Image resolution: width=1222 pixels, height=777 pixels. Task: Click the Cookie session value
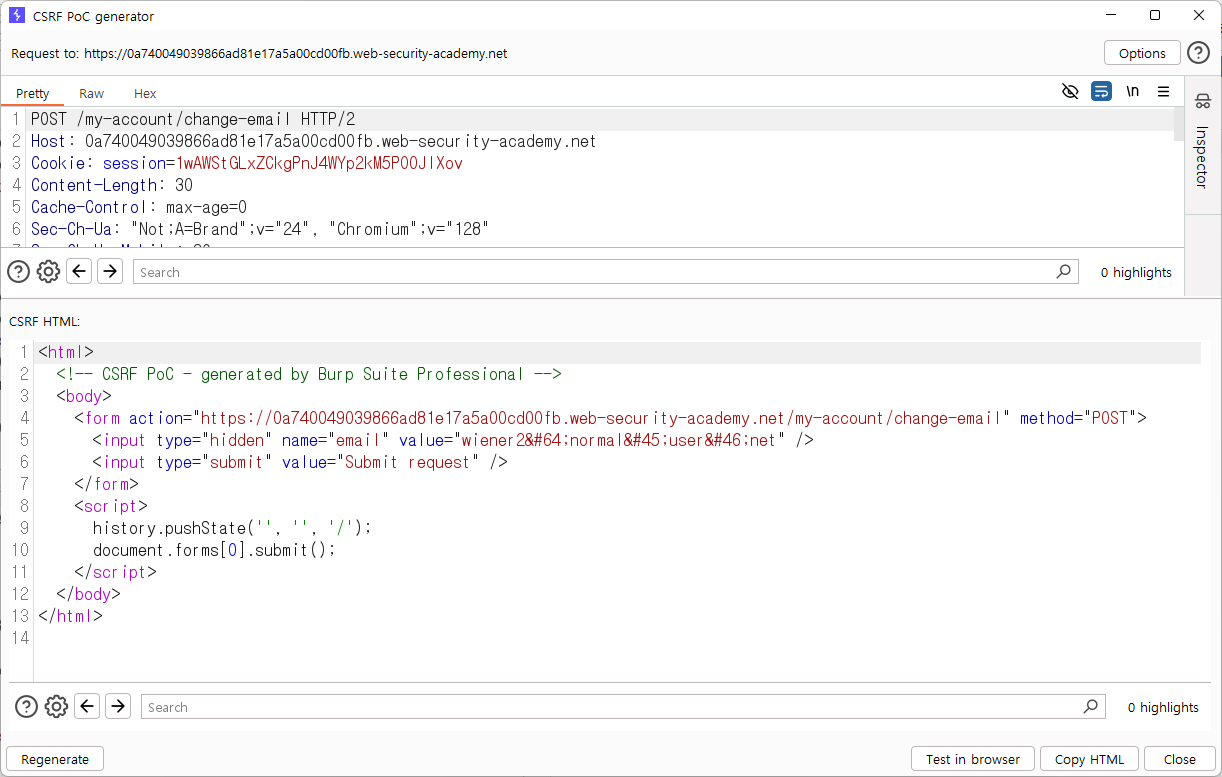click(x=320, y=163)
